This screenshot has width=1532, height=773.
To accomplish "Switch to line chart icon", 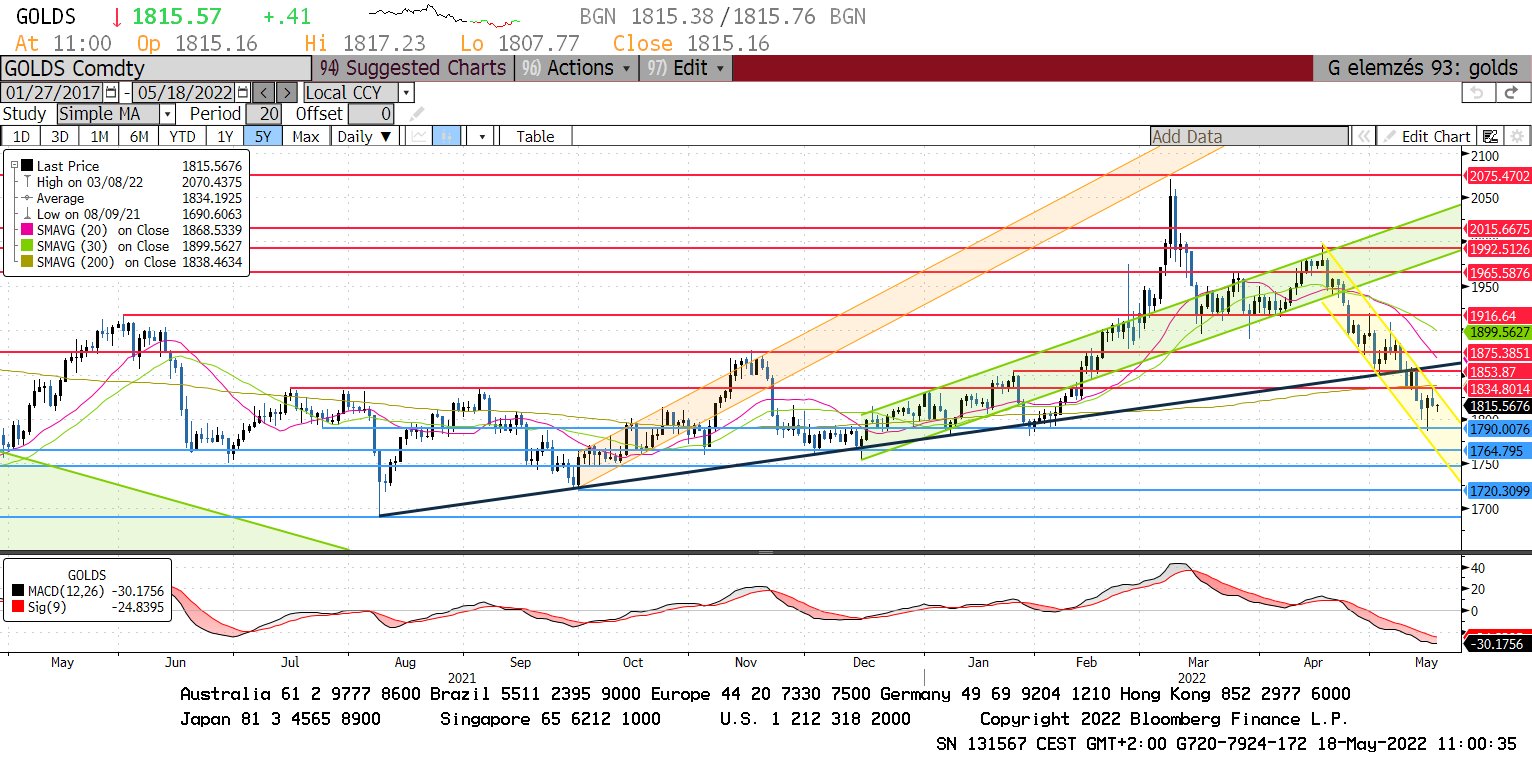I will pos(419,136).
